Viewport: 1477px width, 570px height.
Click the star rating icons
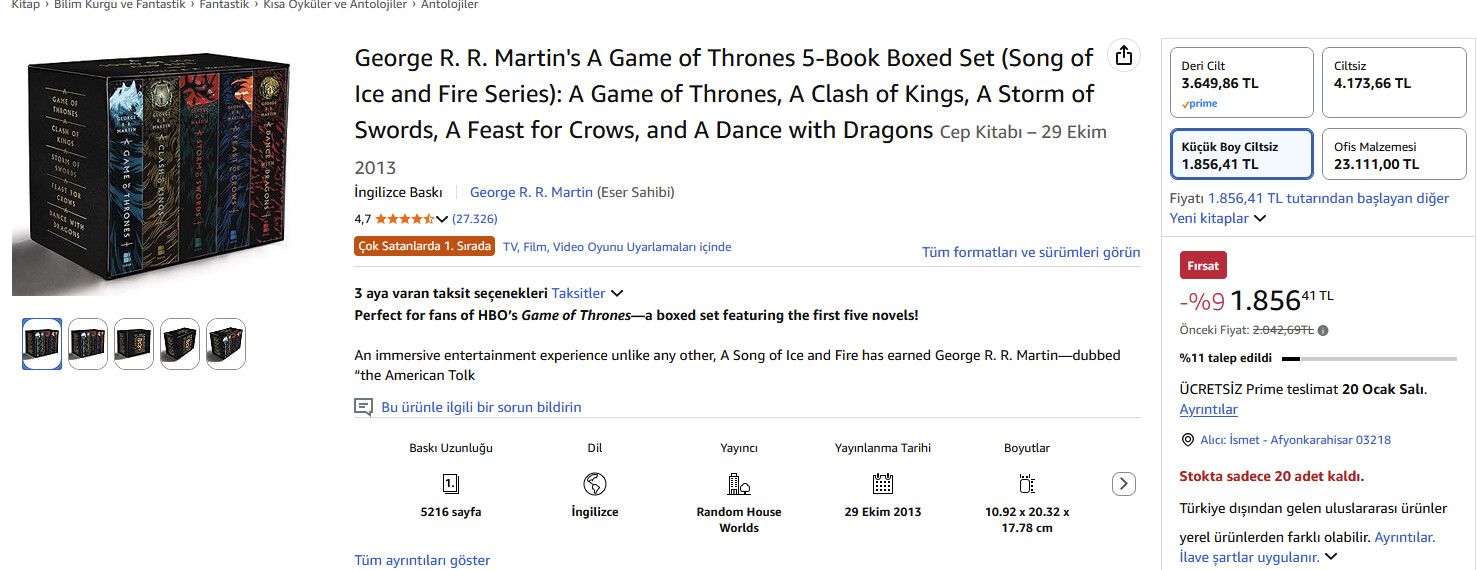tap(404, 219)
